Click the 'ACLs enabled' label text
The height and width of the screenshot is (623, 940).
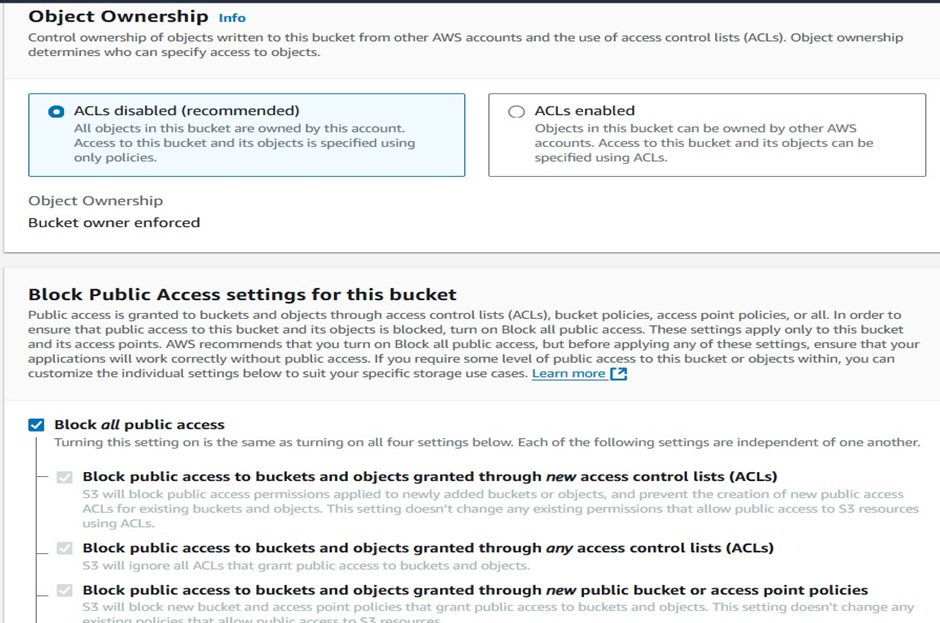(584, 111)
